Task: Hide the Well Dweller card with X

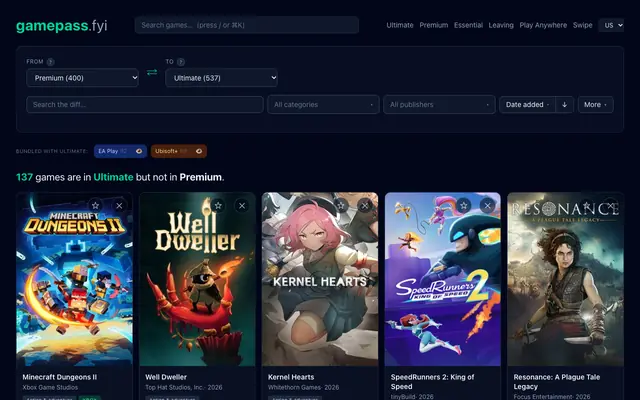Action: tap(242, 205)
